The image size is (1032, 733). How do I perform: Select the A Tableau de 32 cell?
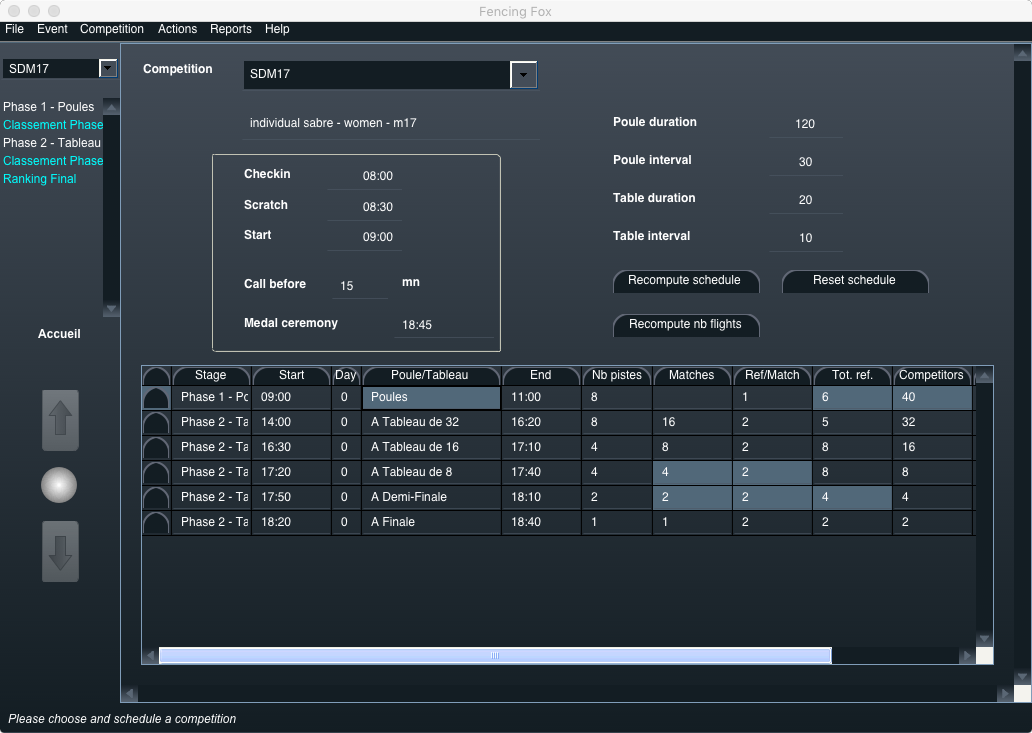click(431, 422)
